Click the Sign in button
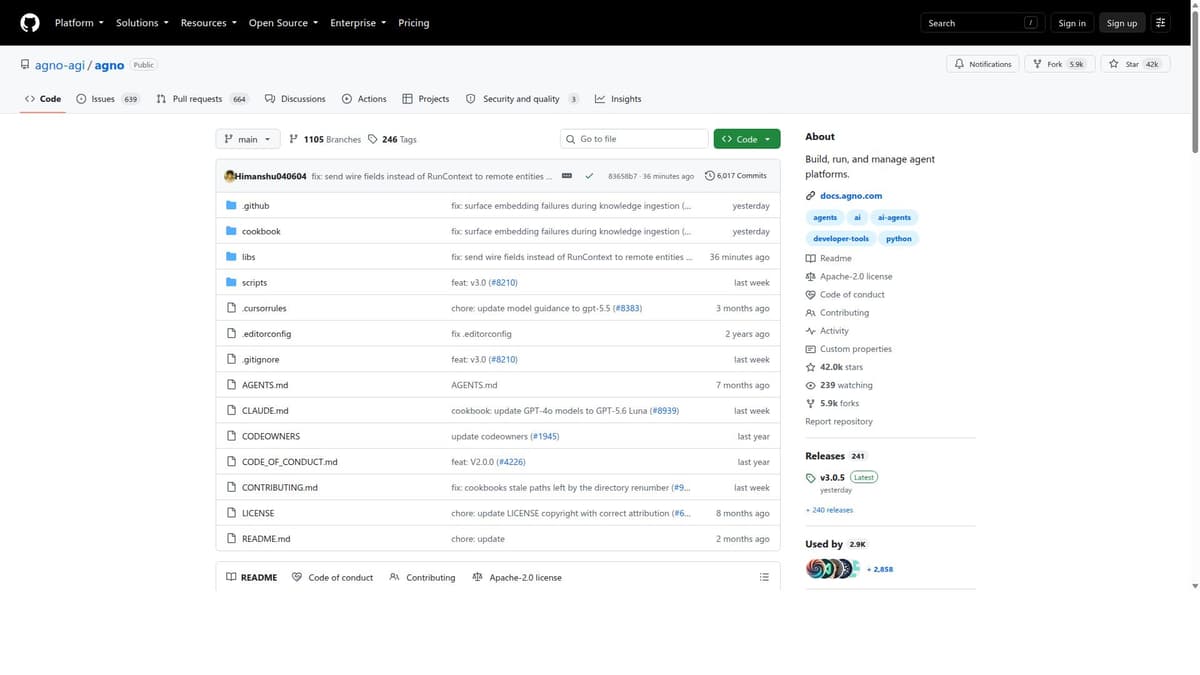 (x=1072, y=23)
